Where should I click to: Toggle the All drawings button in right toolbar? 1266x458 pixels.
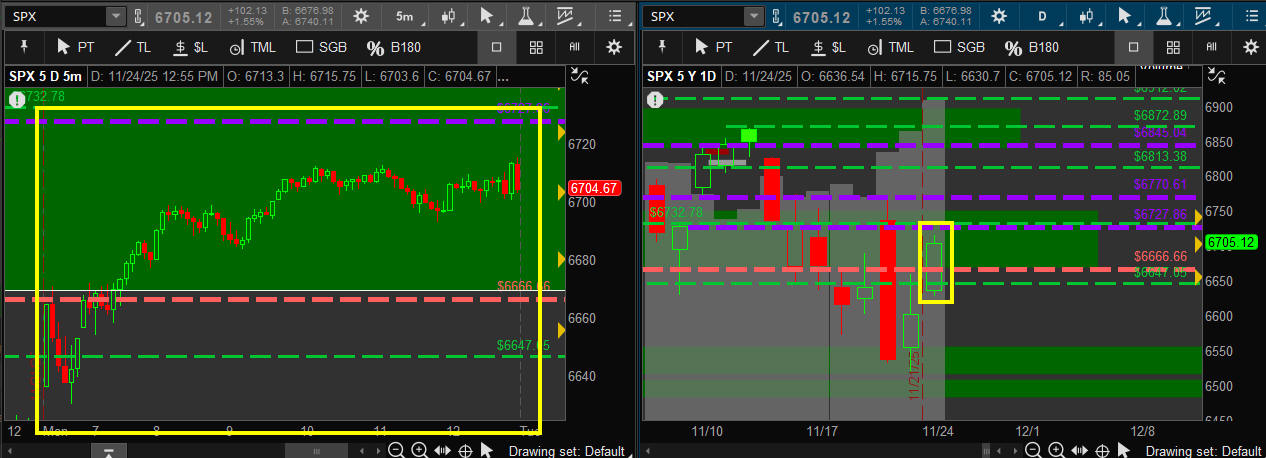click(x=1212, y=47)
